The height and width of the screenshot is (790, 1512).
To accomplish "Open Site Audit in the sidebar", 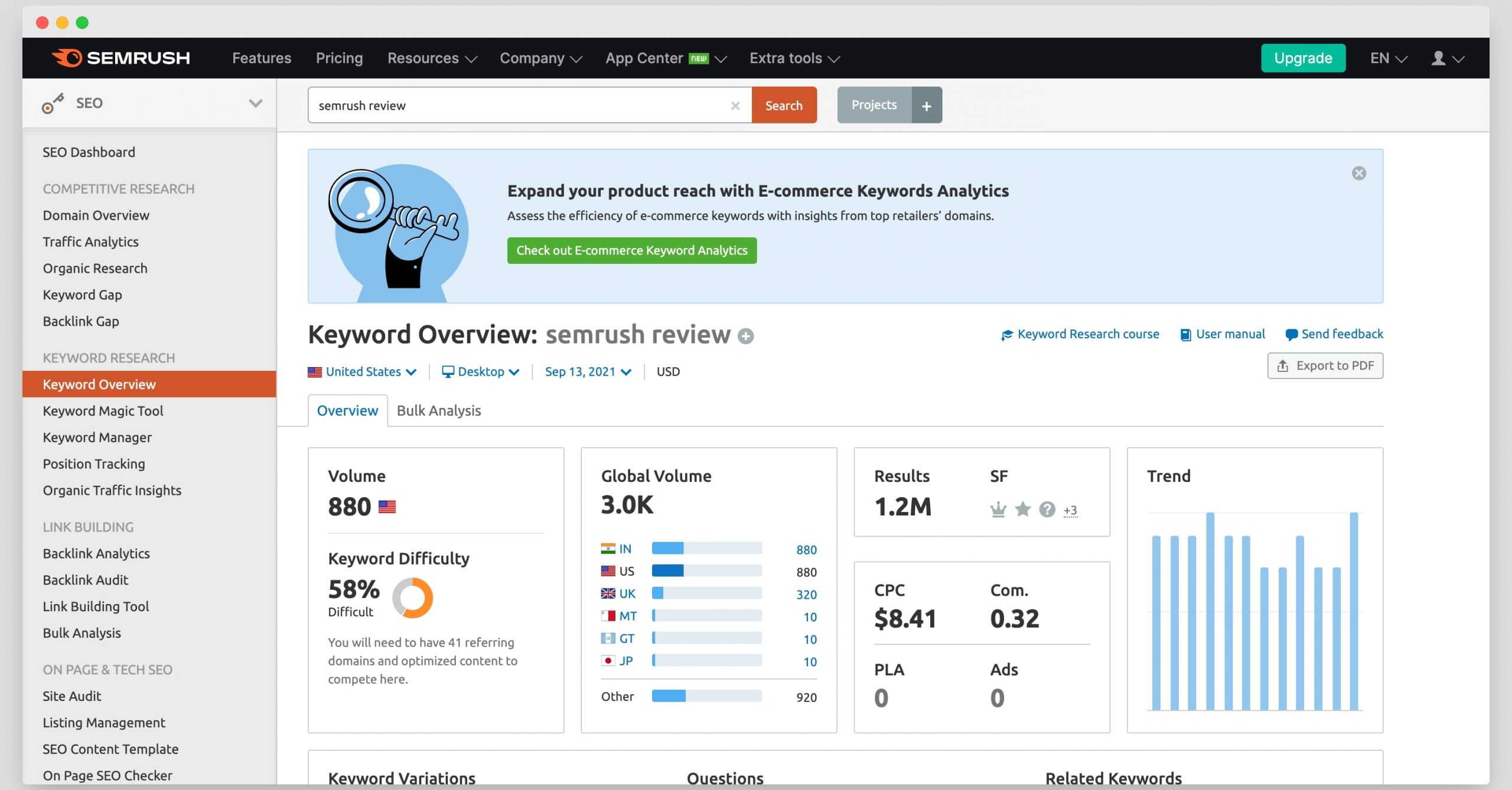I will pyautogui.click(x=71, y=697).
